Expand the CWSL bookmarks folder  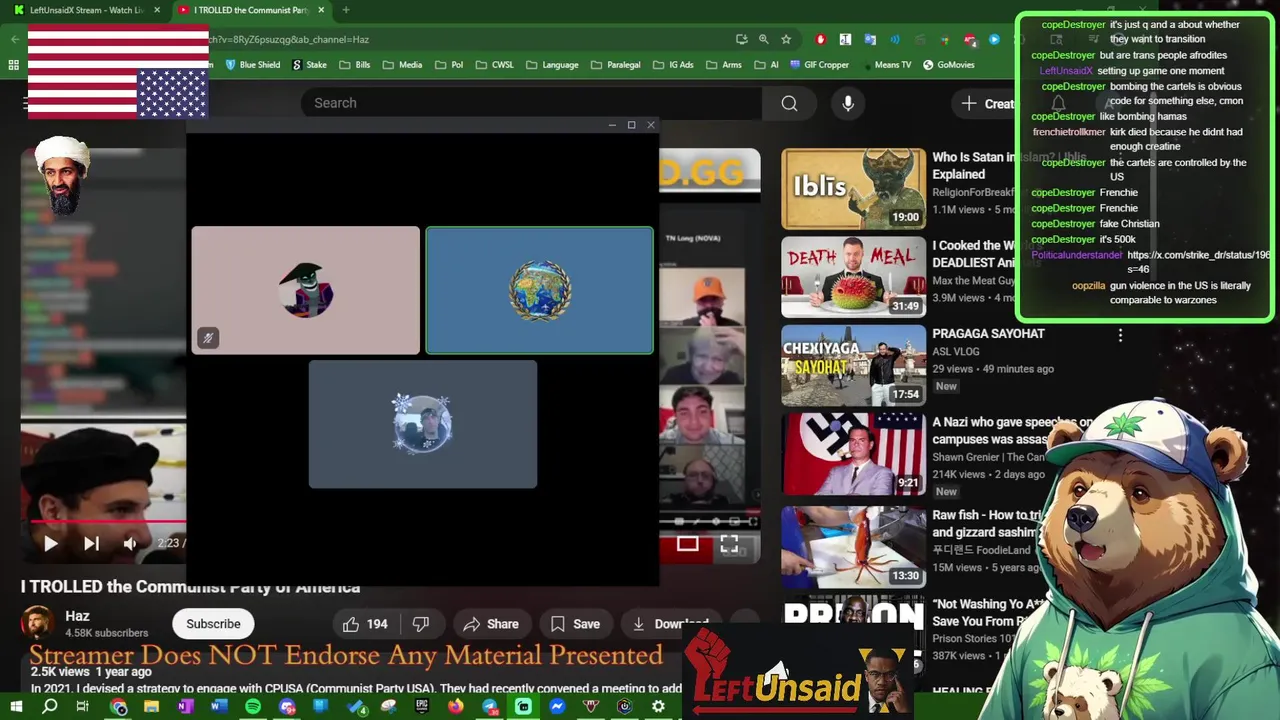pyautogui.click(x=495, y=65)
